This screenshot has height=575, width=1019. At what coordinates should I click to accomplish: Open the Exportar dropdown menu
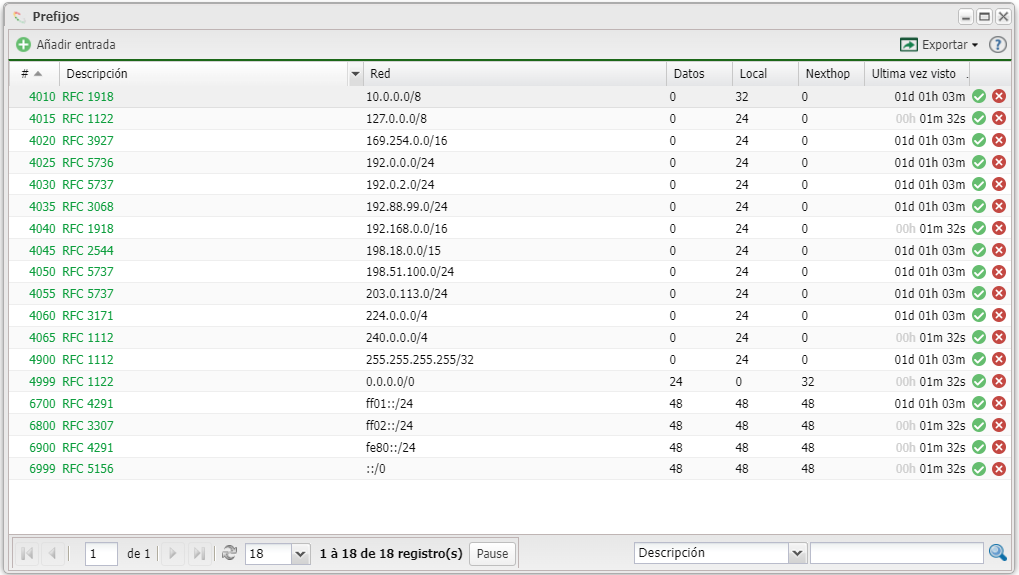coord(940,45)
